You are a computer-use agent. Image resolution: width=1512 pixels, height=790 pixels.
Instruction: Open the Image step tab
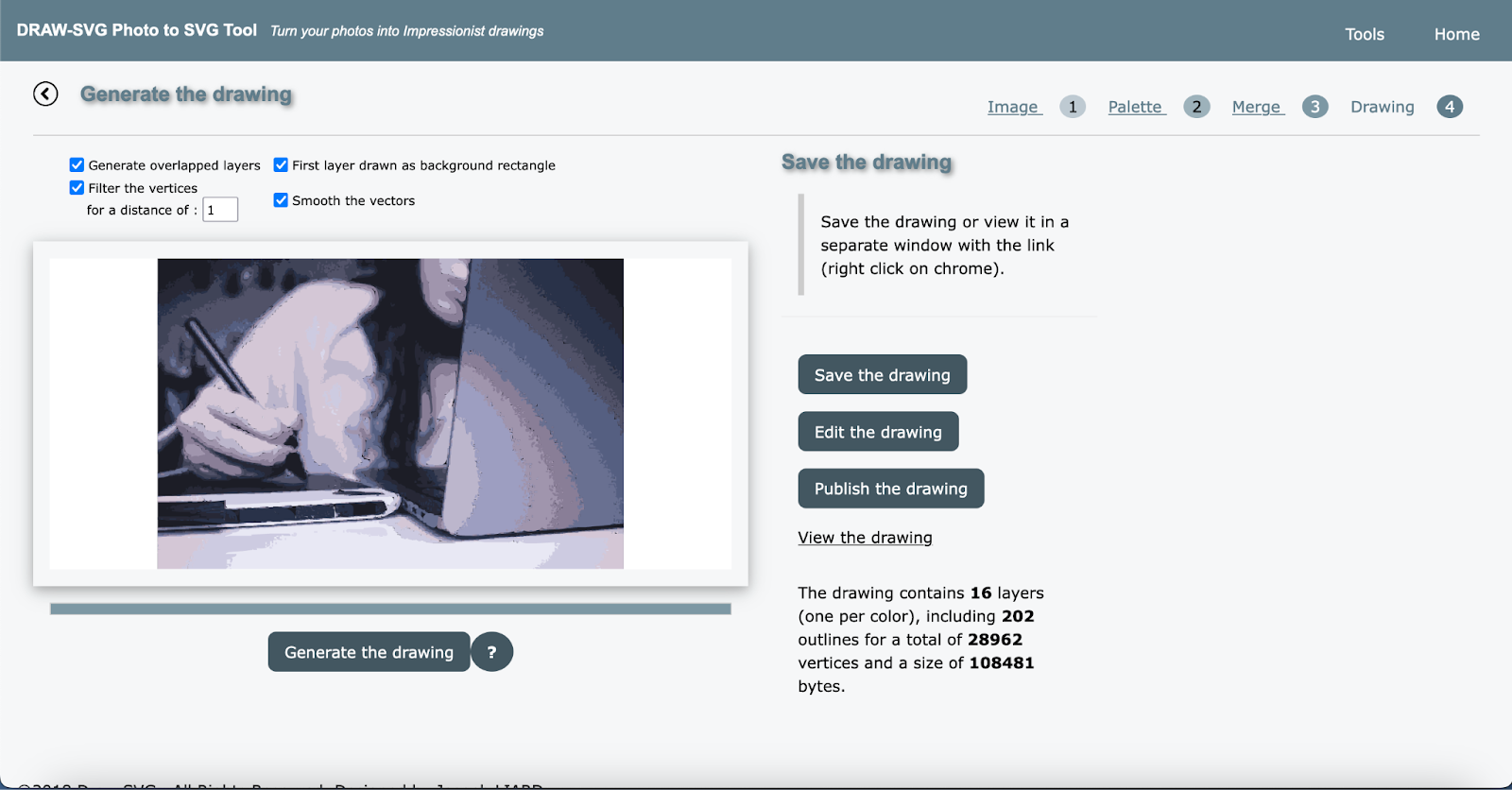1014,107
